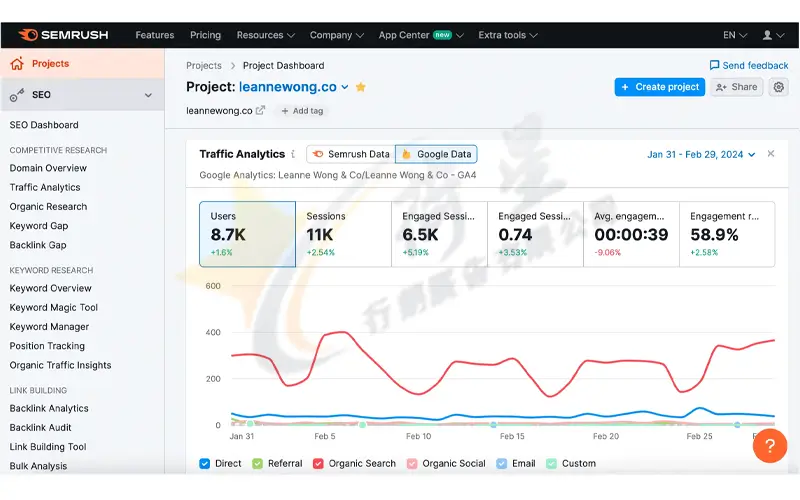Open Domain Overview

(48, 168)
